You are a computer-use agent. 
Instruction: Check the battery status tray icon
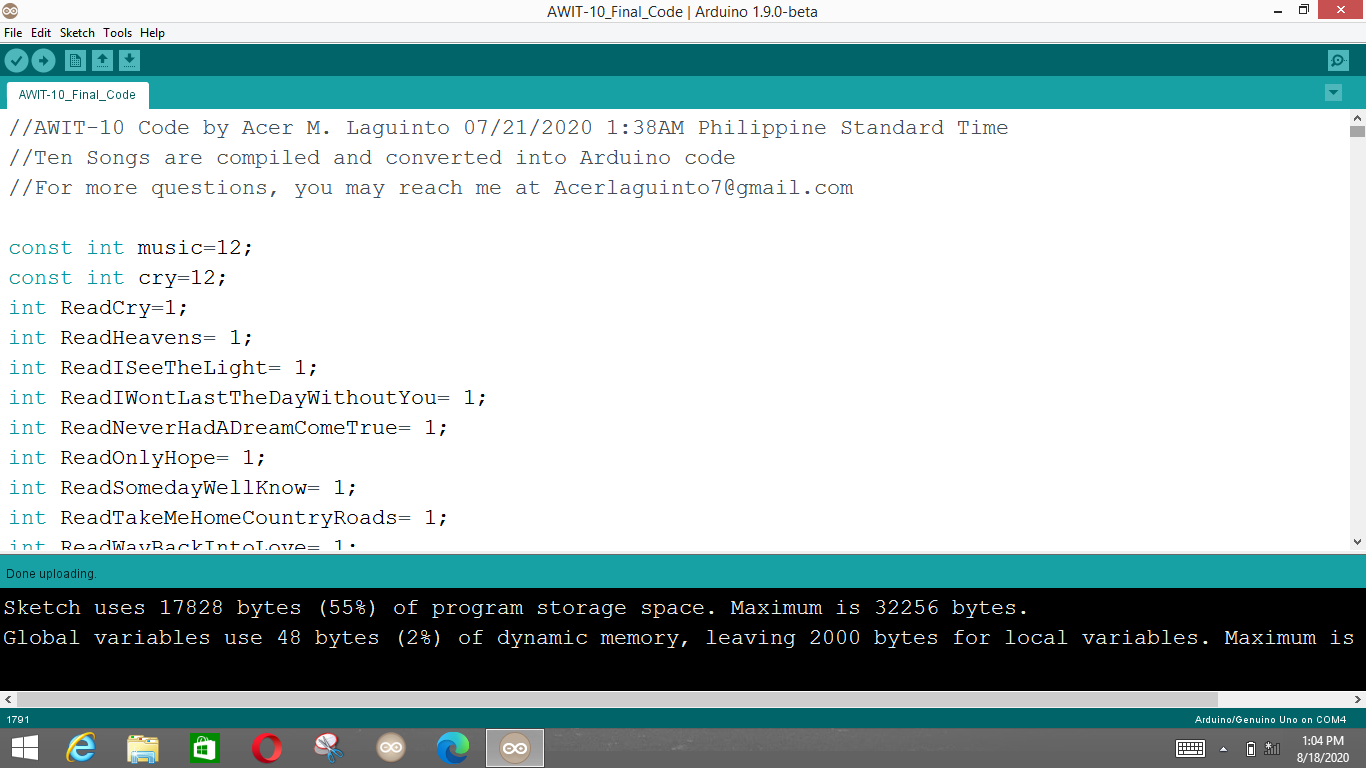pos(1251,748)
